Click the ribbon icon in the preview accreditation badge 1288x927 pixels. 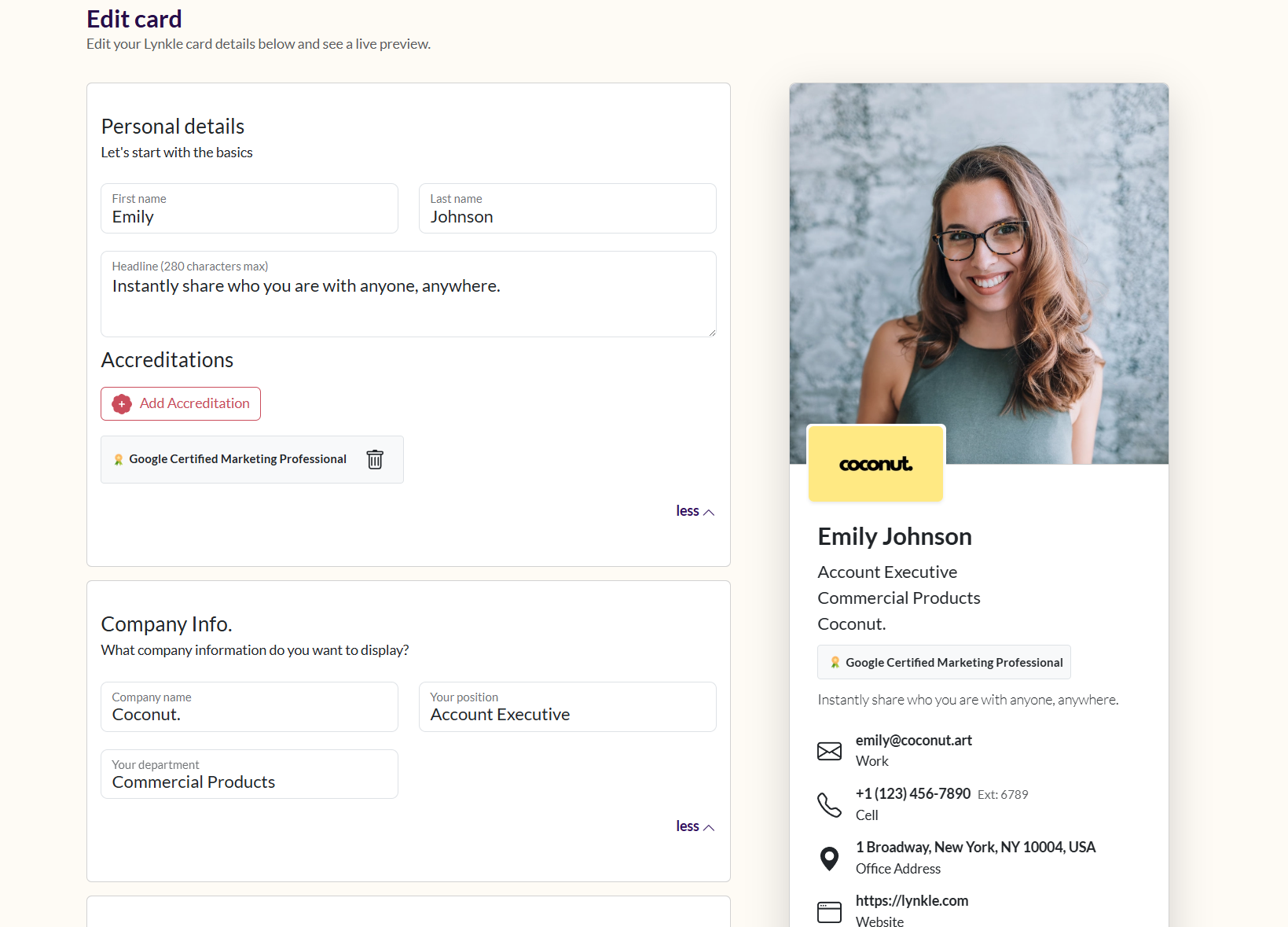tap(835, 663)
